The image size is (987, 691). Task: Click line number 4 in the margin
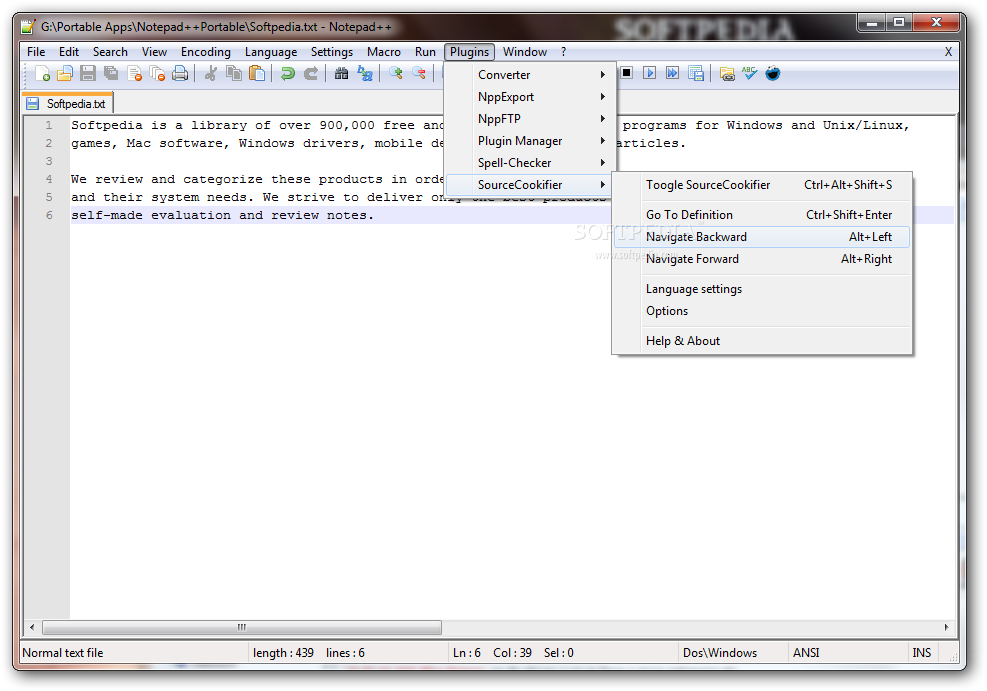click(49, 179)
